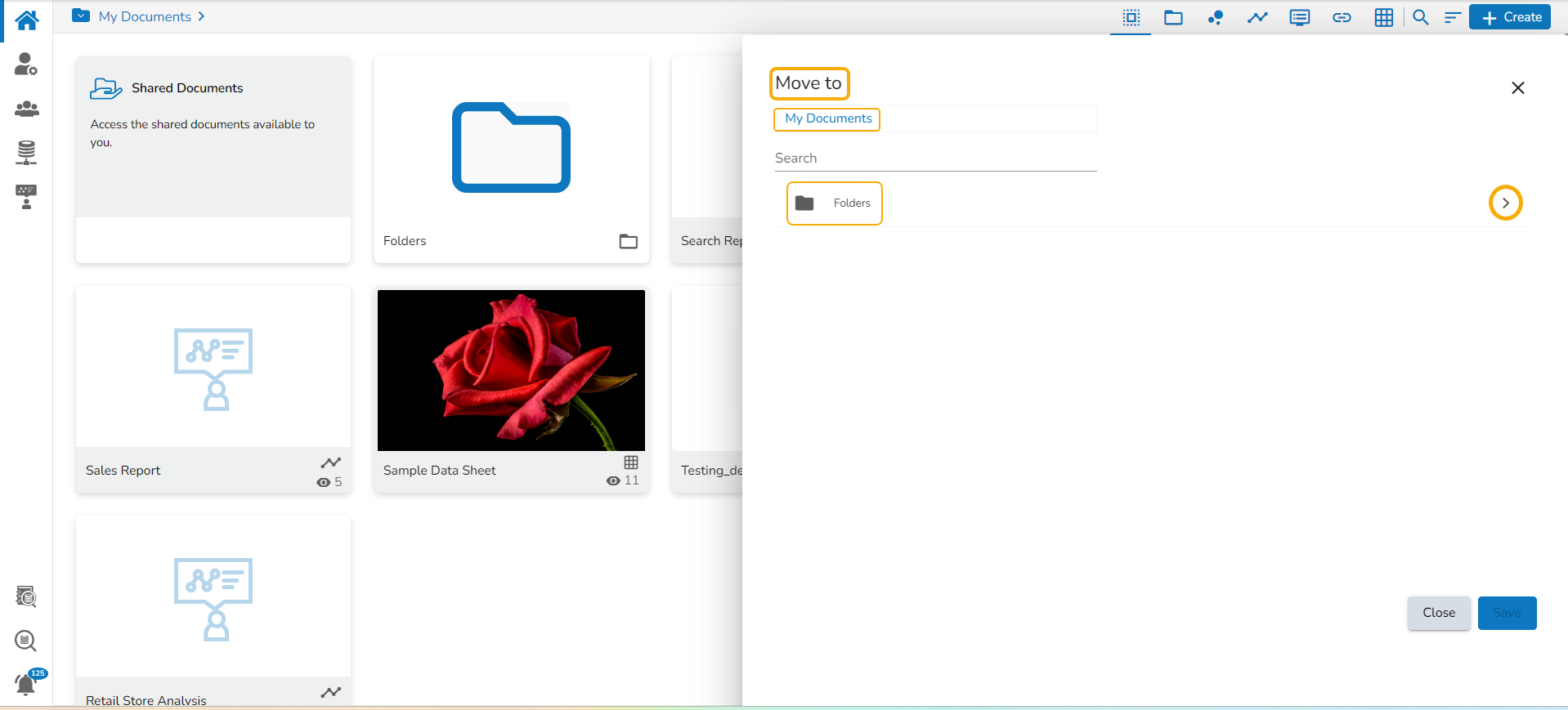Click the Close button

tap(1438, 613)
